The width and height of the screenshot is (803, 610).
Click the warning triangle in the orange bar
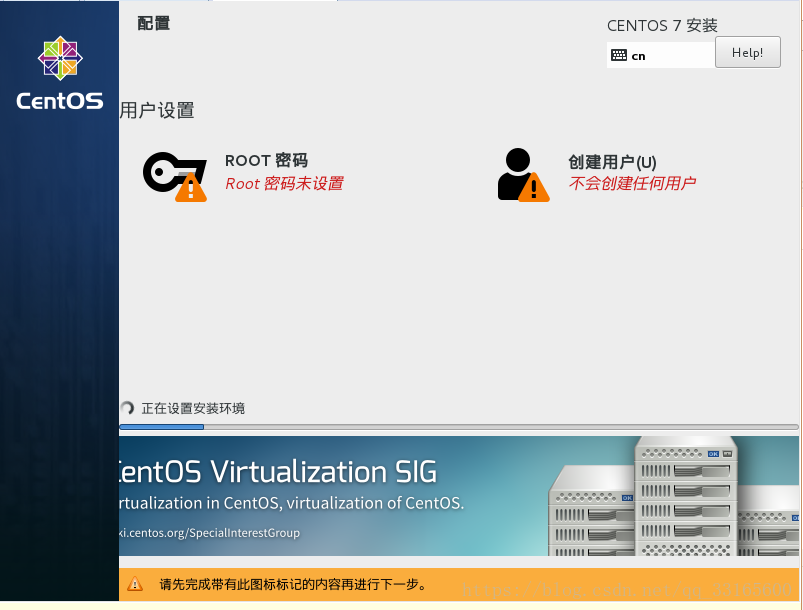click(135, 583)
